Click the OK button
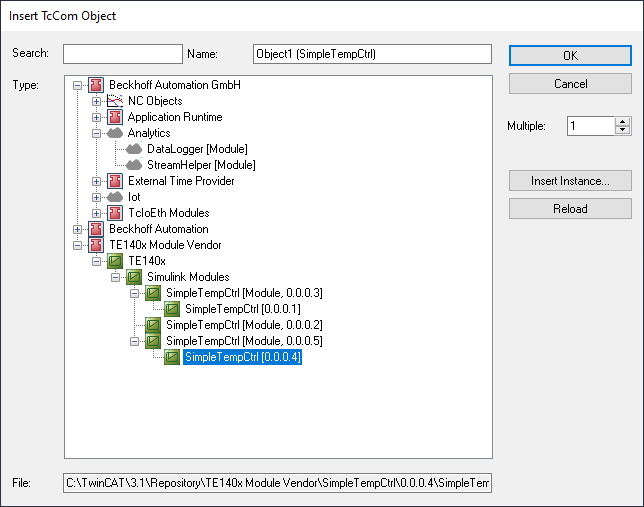This screenshot has height=507, width=644. coord(570,55)
